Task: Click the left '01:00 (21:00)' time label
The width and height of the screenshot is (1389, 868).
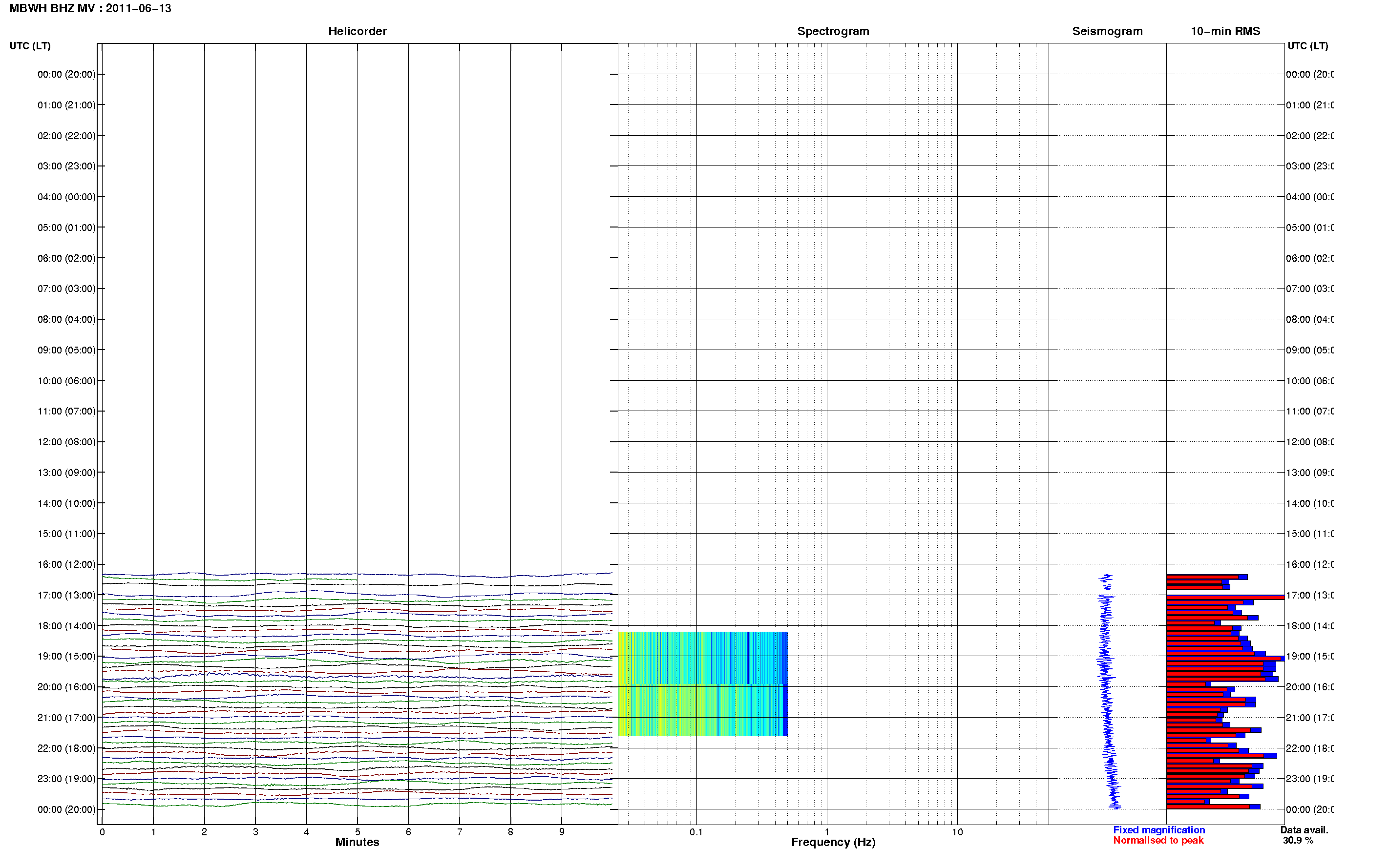Action: [66, 105]
